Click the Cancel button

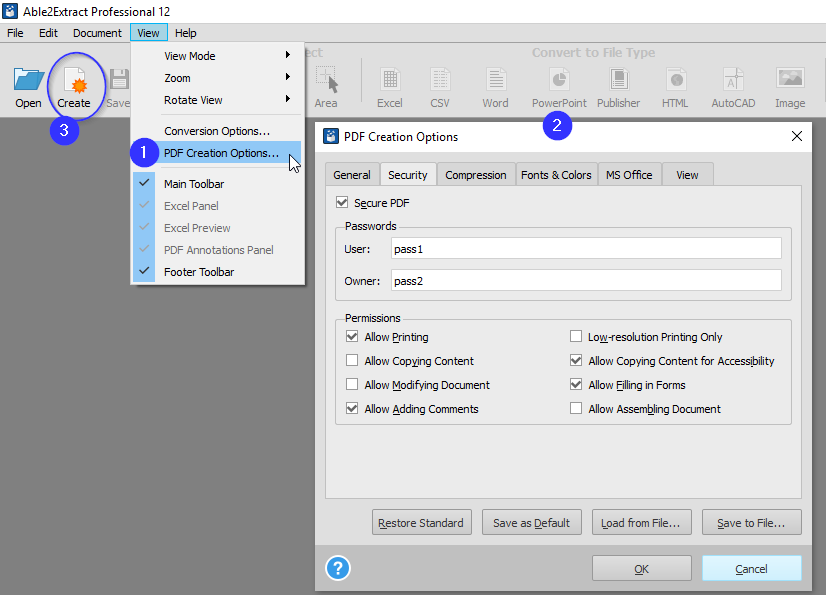pos(752,568)
